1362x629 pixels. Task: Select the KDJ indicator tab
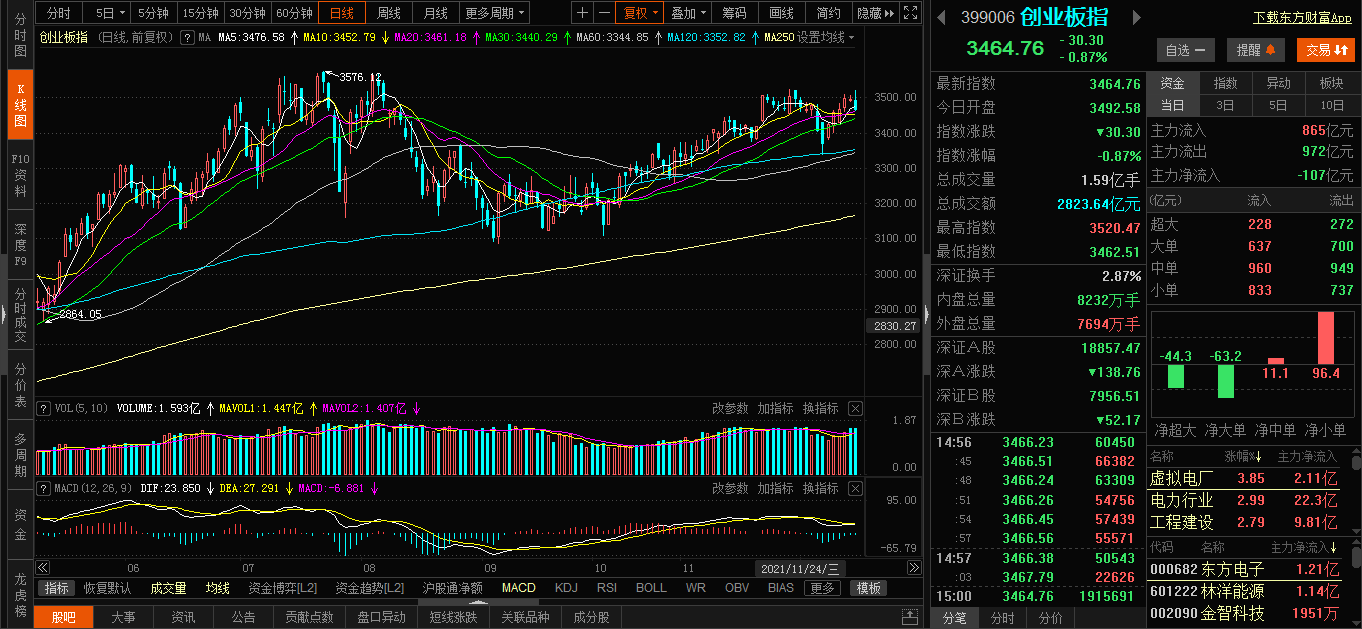(566, 588)
